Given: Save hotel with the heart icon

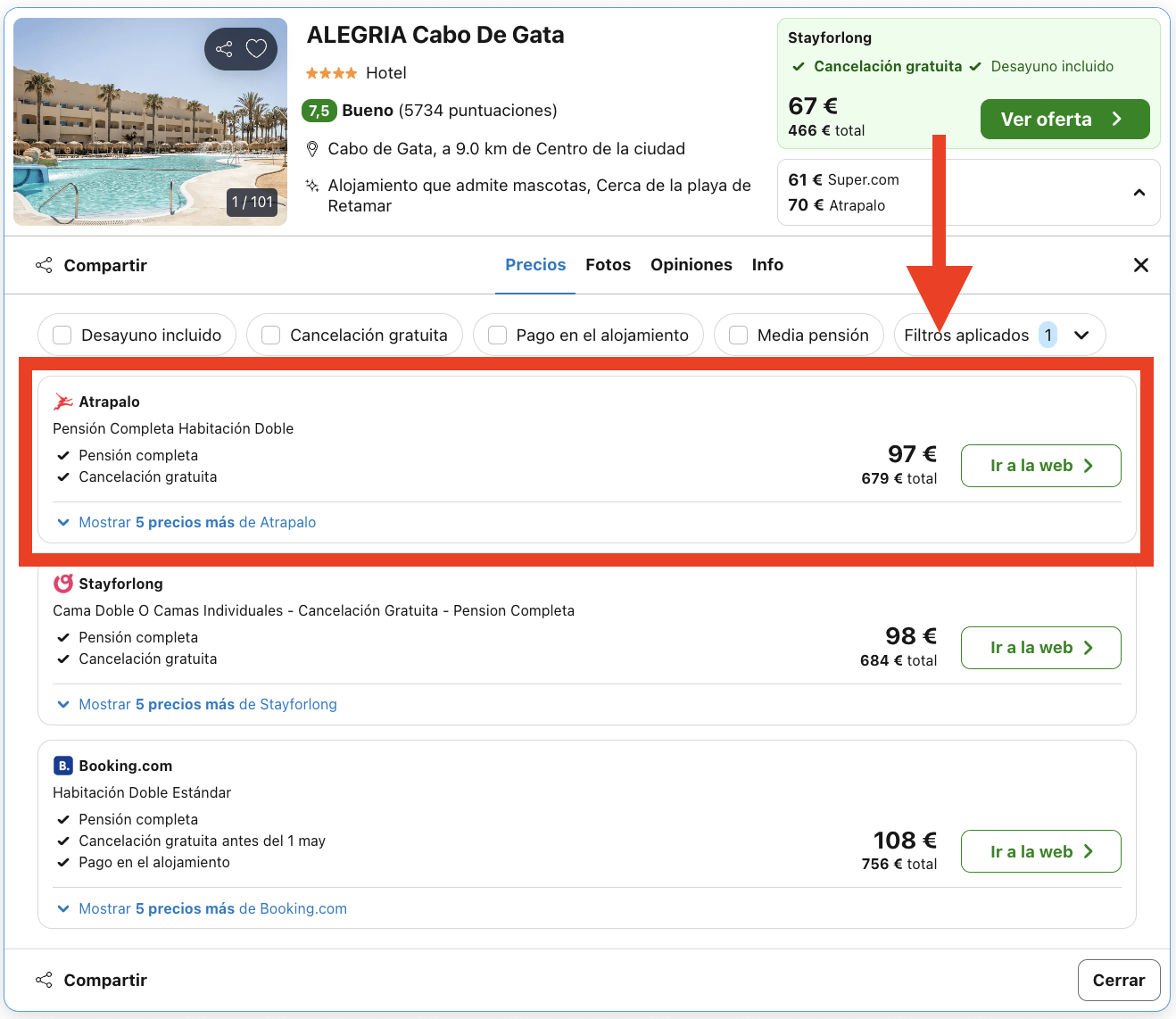Looking at the screenshot, I should [x=257, y=49].
